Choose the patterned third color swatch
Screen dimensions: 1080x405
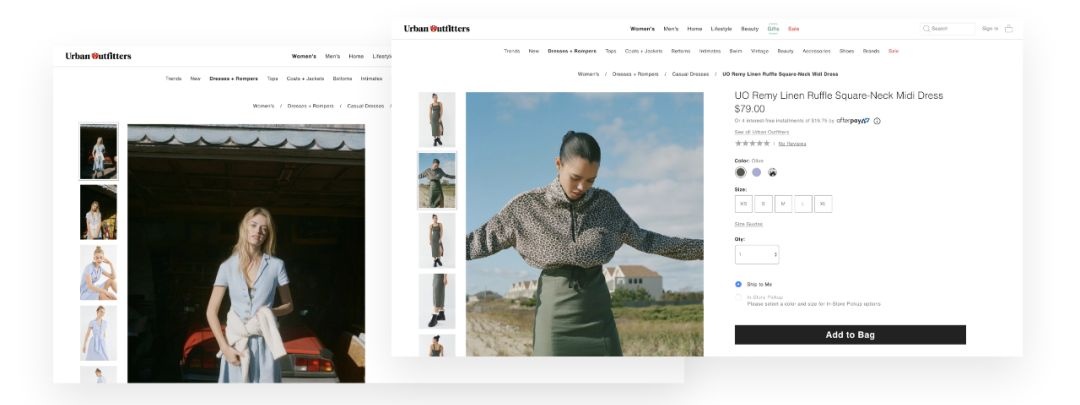(772, 172)
